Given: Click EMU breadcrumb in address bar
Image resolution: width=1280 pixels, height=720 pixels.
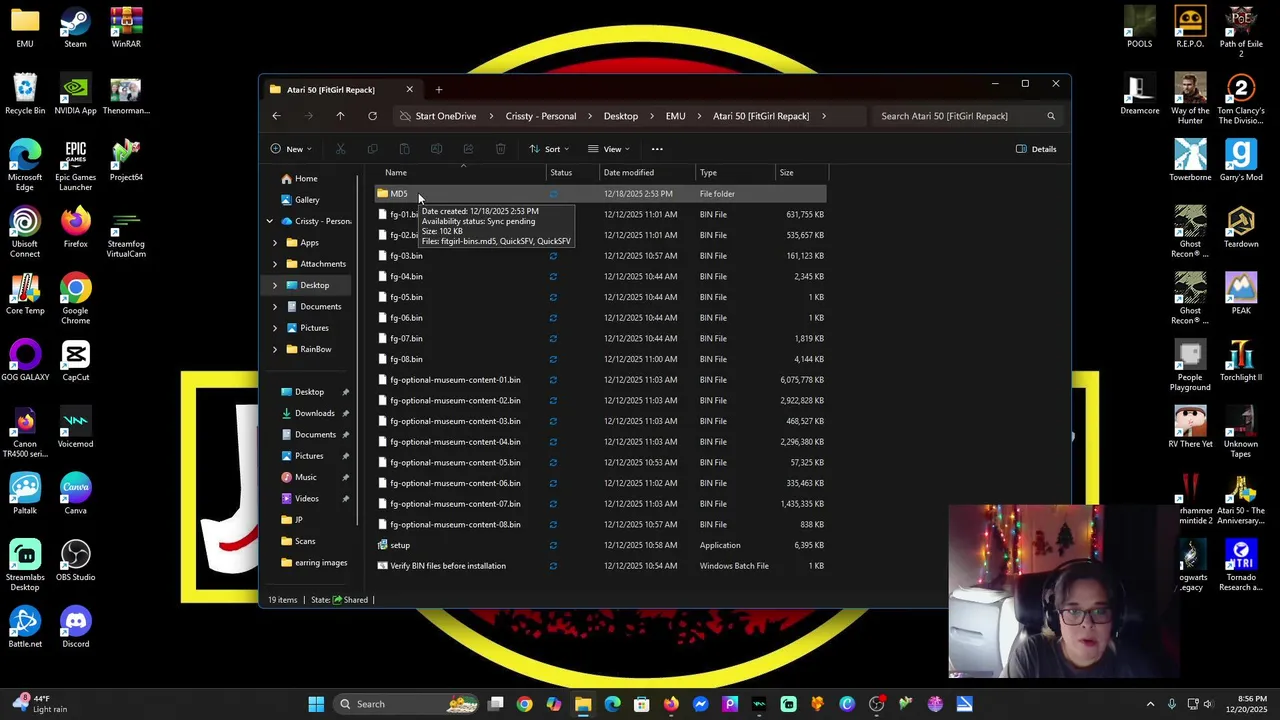Looking at the screenshot, I should [x=676, y=116].
